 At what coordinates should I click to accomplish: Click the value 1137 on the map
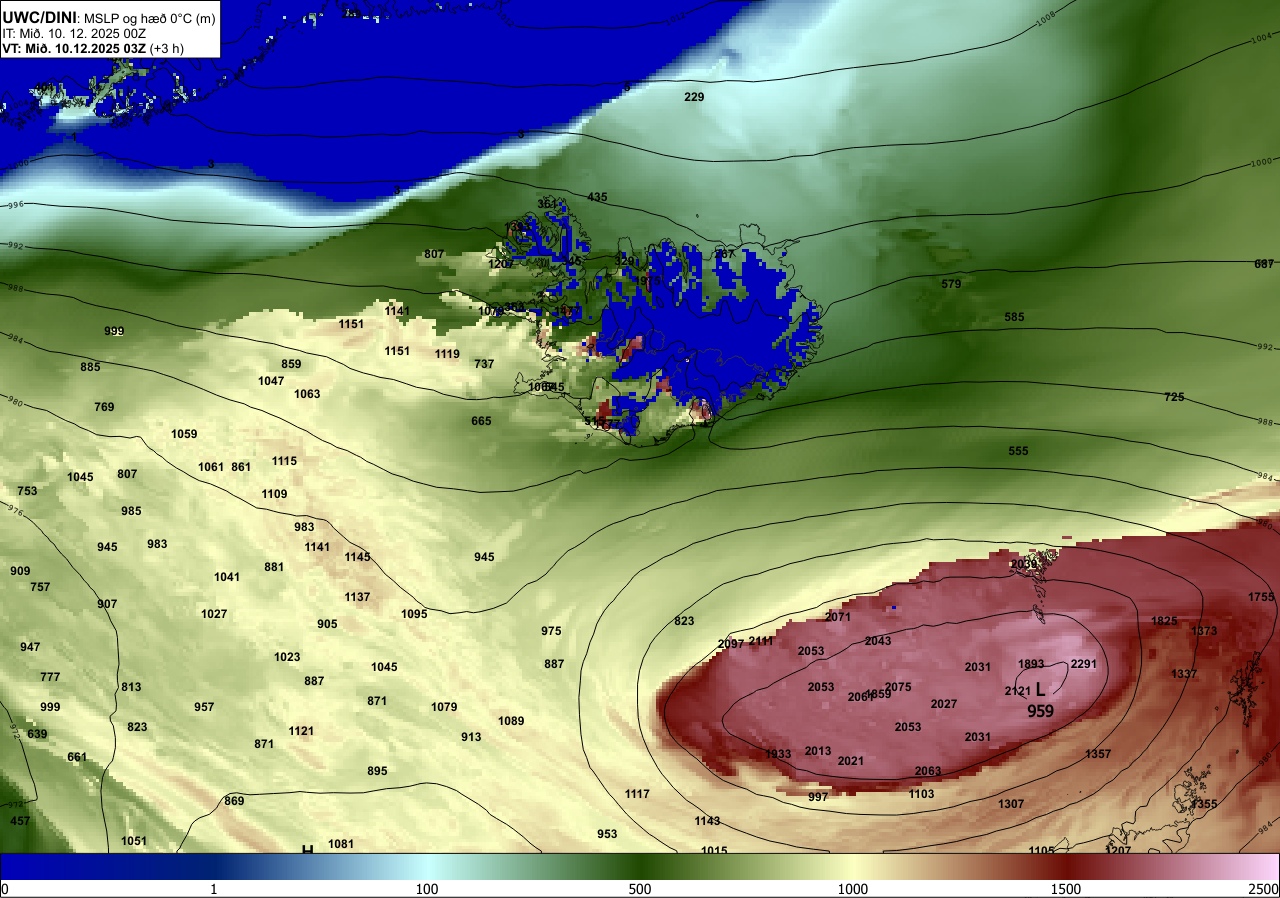coord(357,597)
